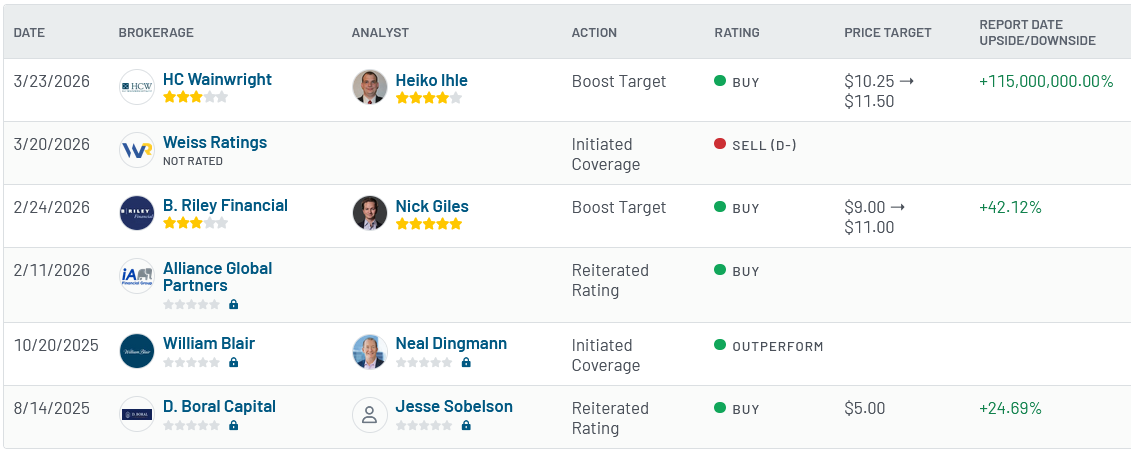Select the 2/24/2026 date cell
Viewport: 1131px width, 456px height.
[52, 207]
